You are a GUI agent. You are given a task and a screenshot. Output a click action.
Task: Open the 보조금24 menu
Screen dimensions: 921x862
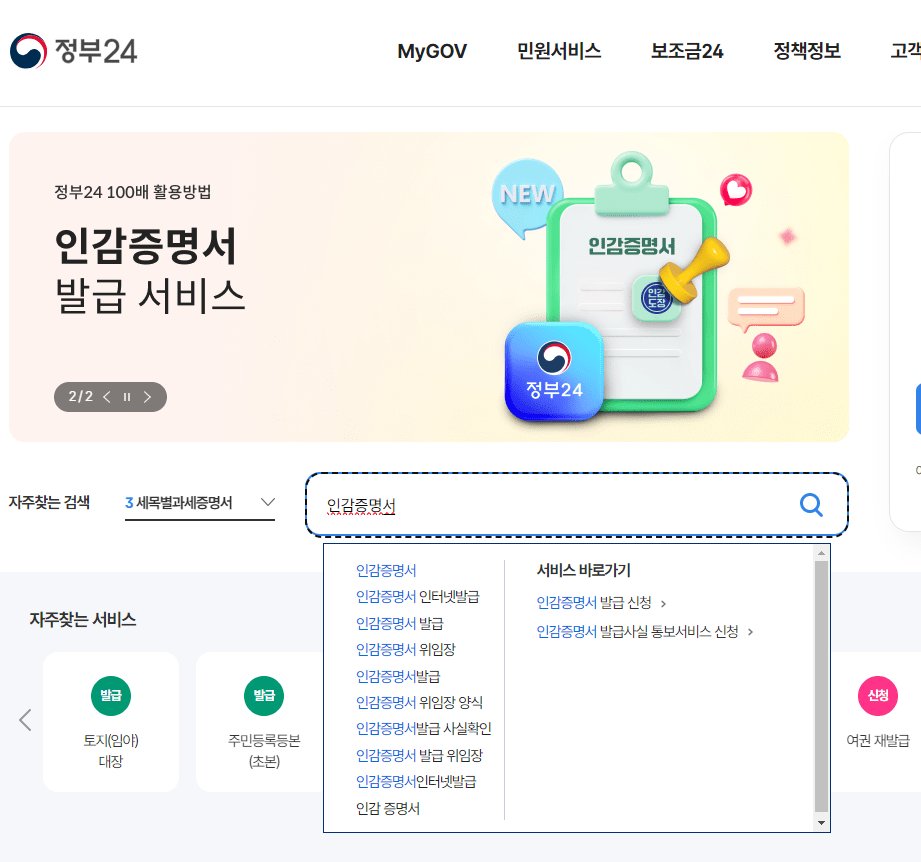(687, 51)
